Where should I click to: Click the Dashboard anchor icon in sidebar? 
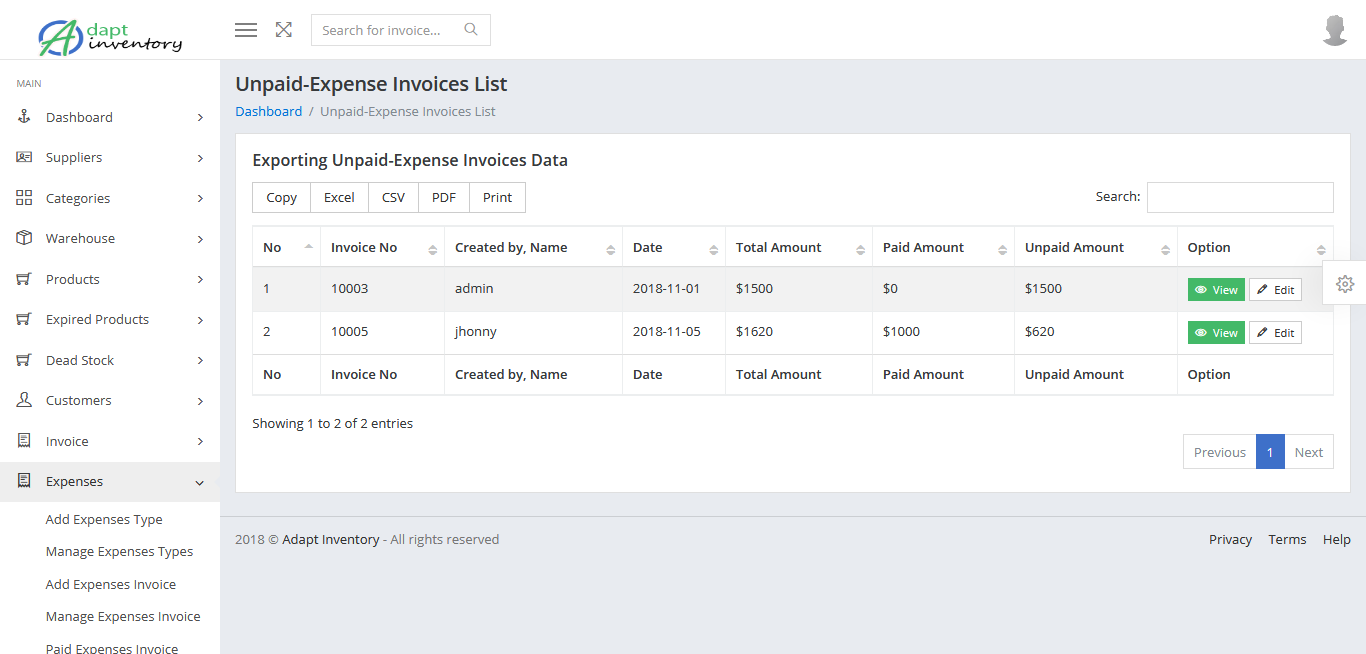pos(25,117)
